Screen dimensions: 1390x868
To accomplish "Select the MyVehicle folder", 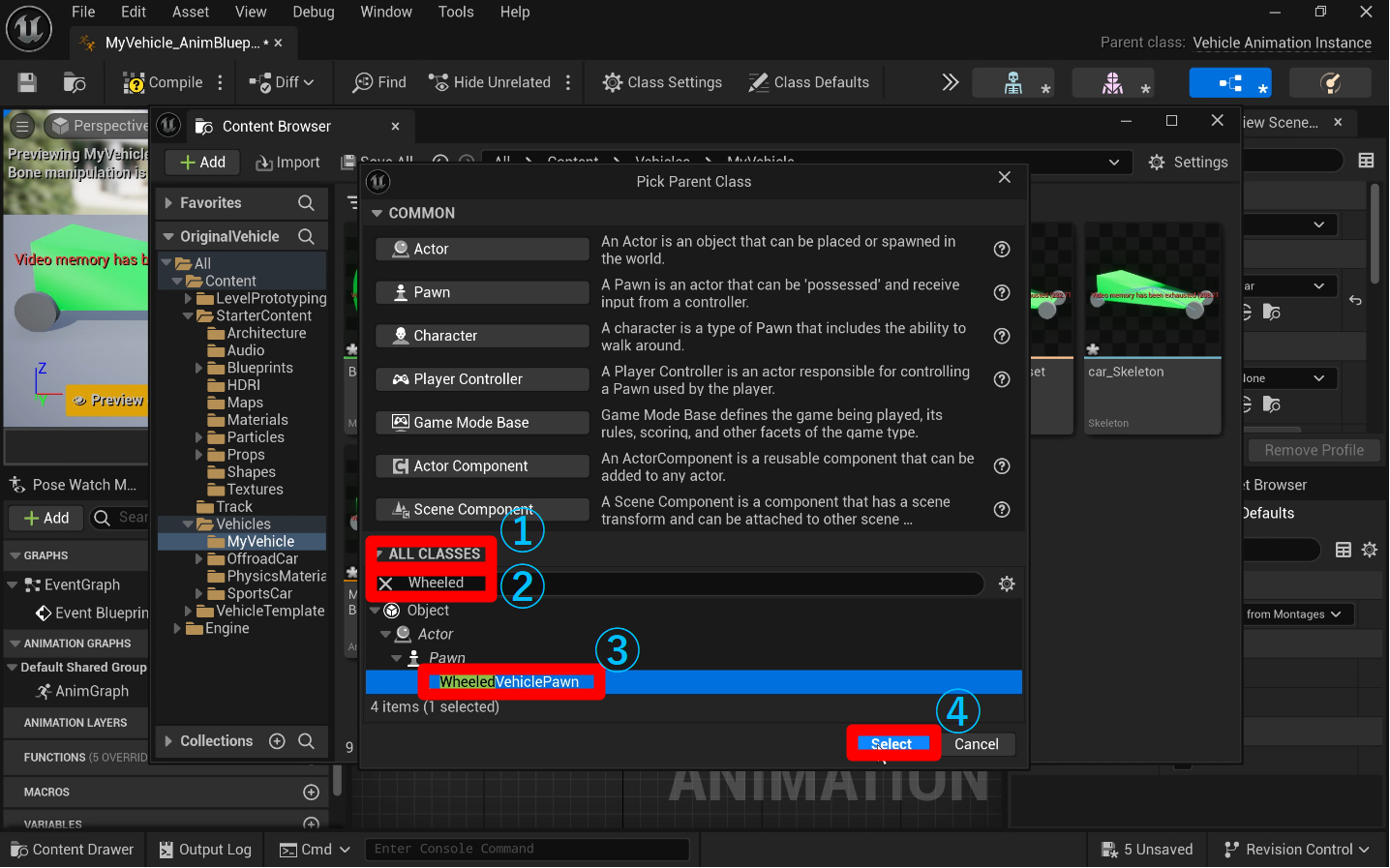I will pyautogui.click(x=260, y=542).
